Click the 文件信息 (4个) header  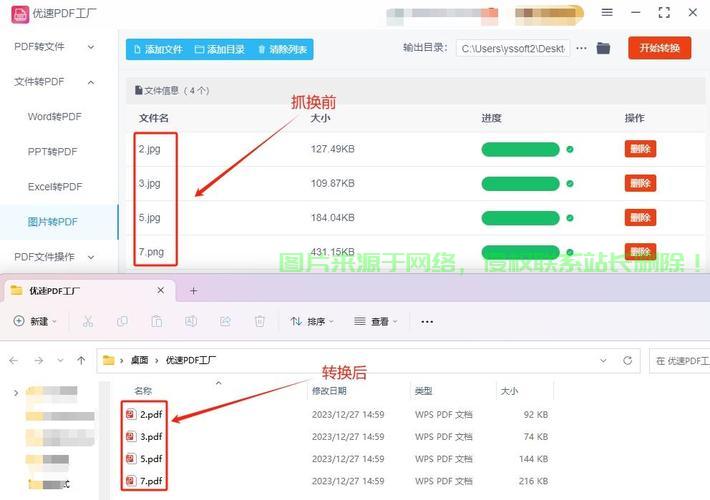click(x=172, y=91)
